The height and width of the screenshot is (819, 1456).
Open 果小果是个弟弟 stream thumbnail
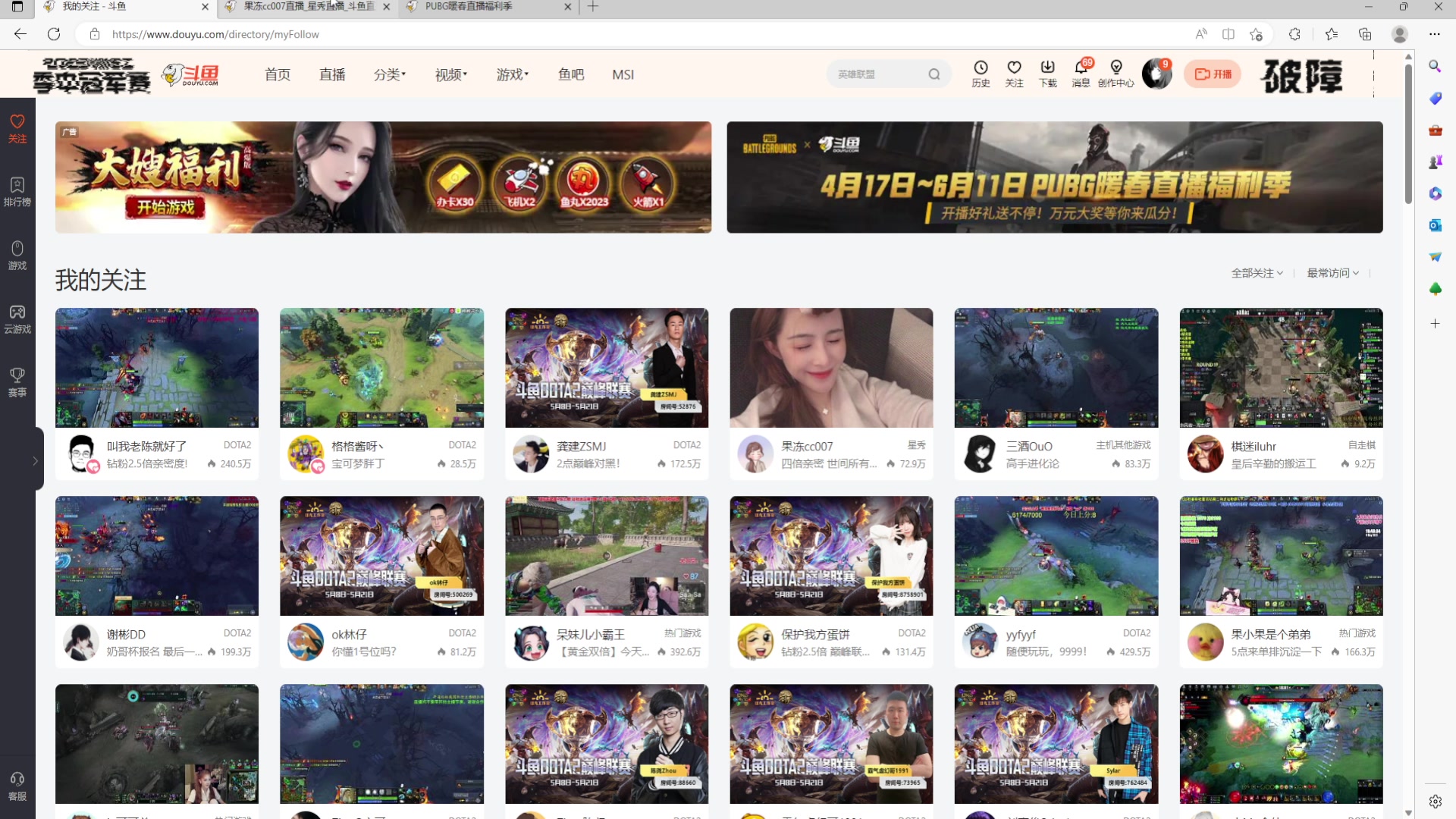pos(1281,556)
